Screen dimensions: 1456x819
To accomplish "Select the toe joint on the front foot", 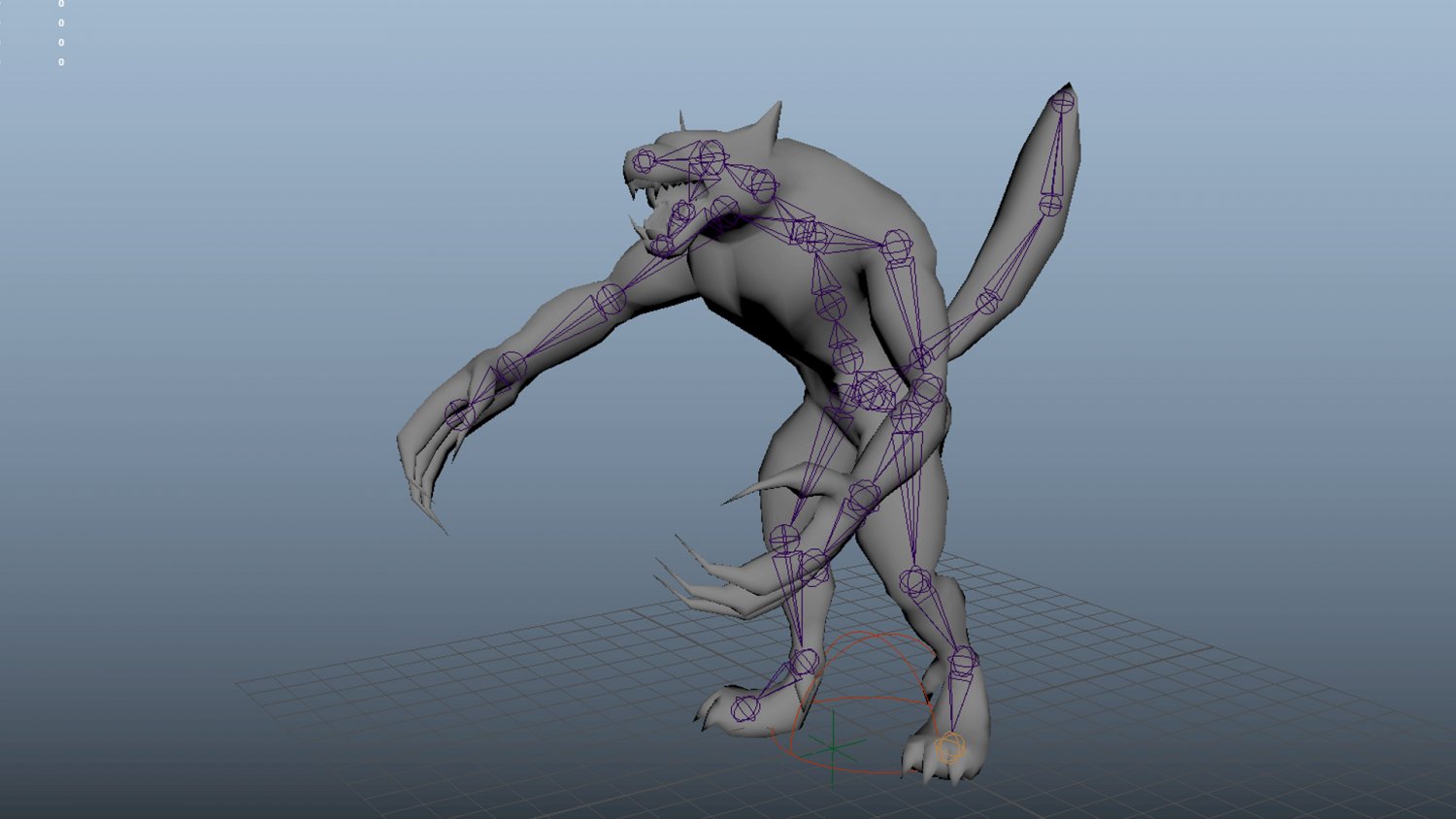I will coord(744,705).
